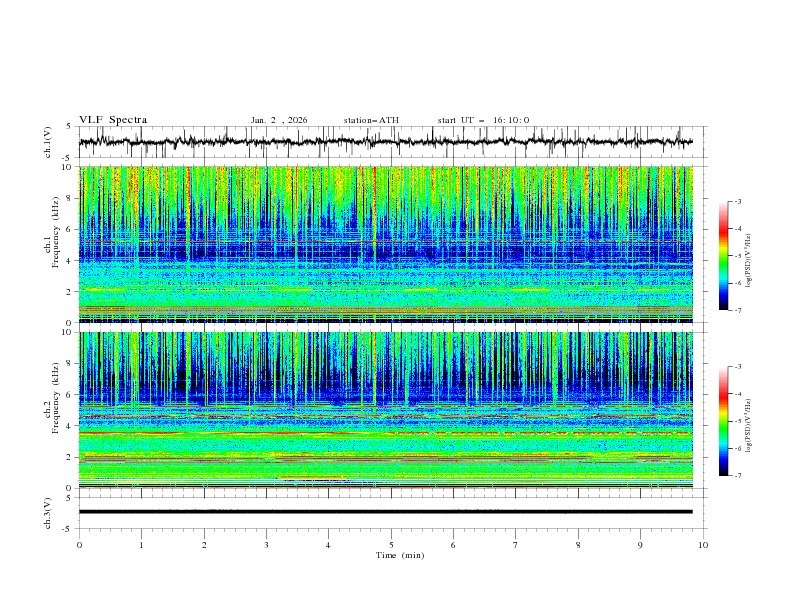Image resolution: width=792 pixels, height=612 pixels.
Task: Click time axis tick label "10"
Action: [703, 545]
